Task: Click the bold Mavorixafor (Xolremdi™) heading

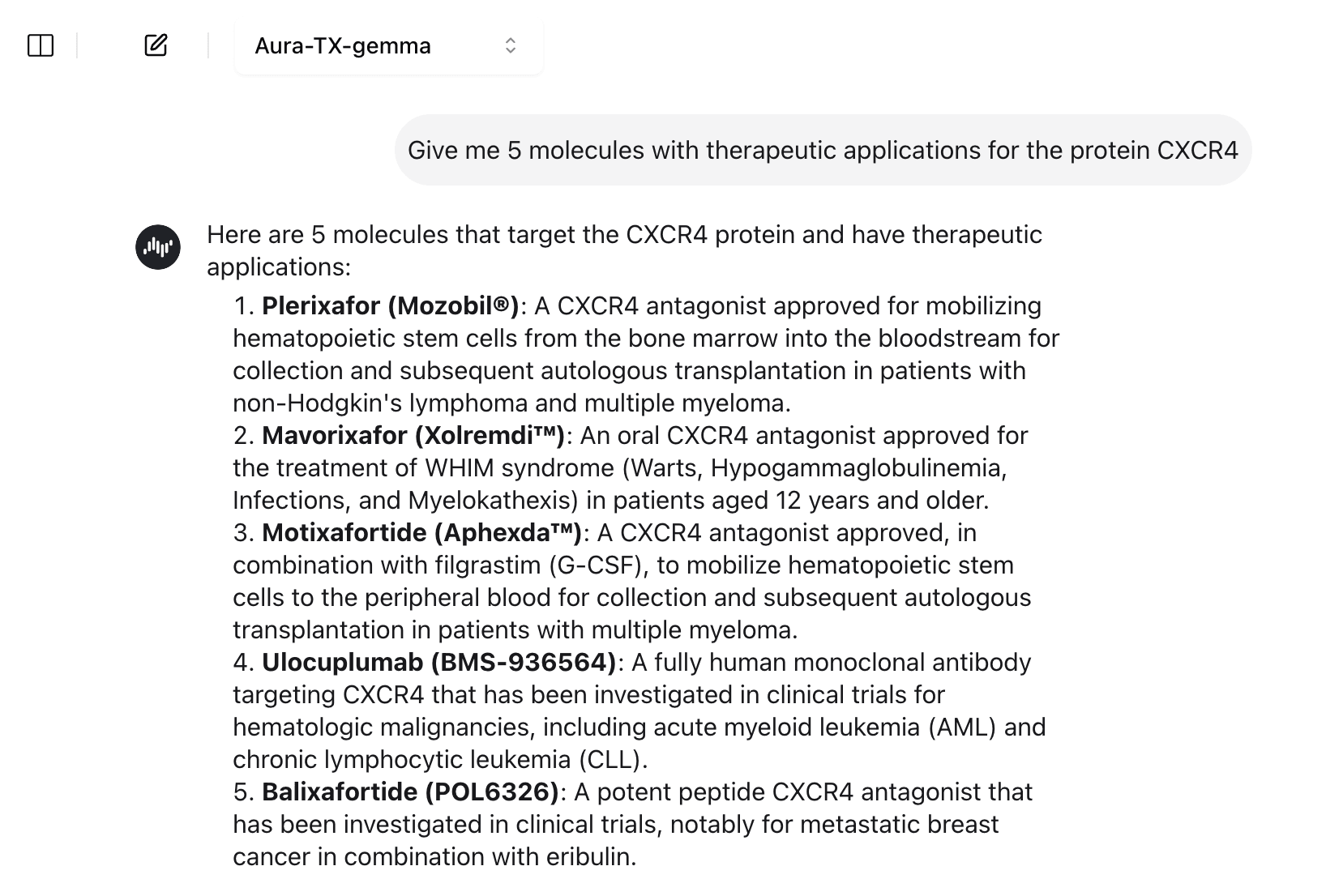Action: tap(413, 436)
